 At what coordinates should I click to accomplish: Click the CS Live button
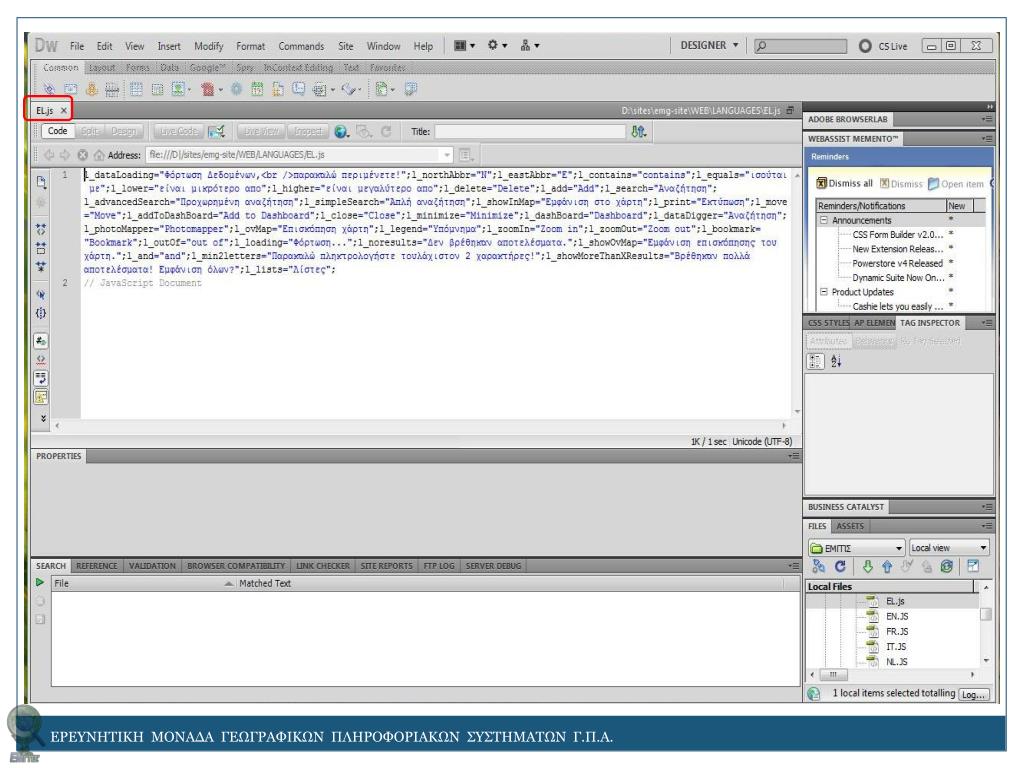pyautogui.click(x=882, y=46)
